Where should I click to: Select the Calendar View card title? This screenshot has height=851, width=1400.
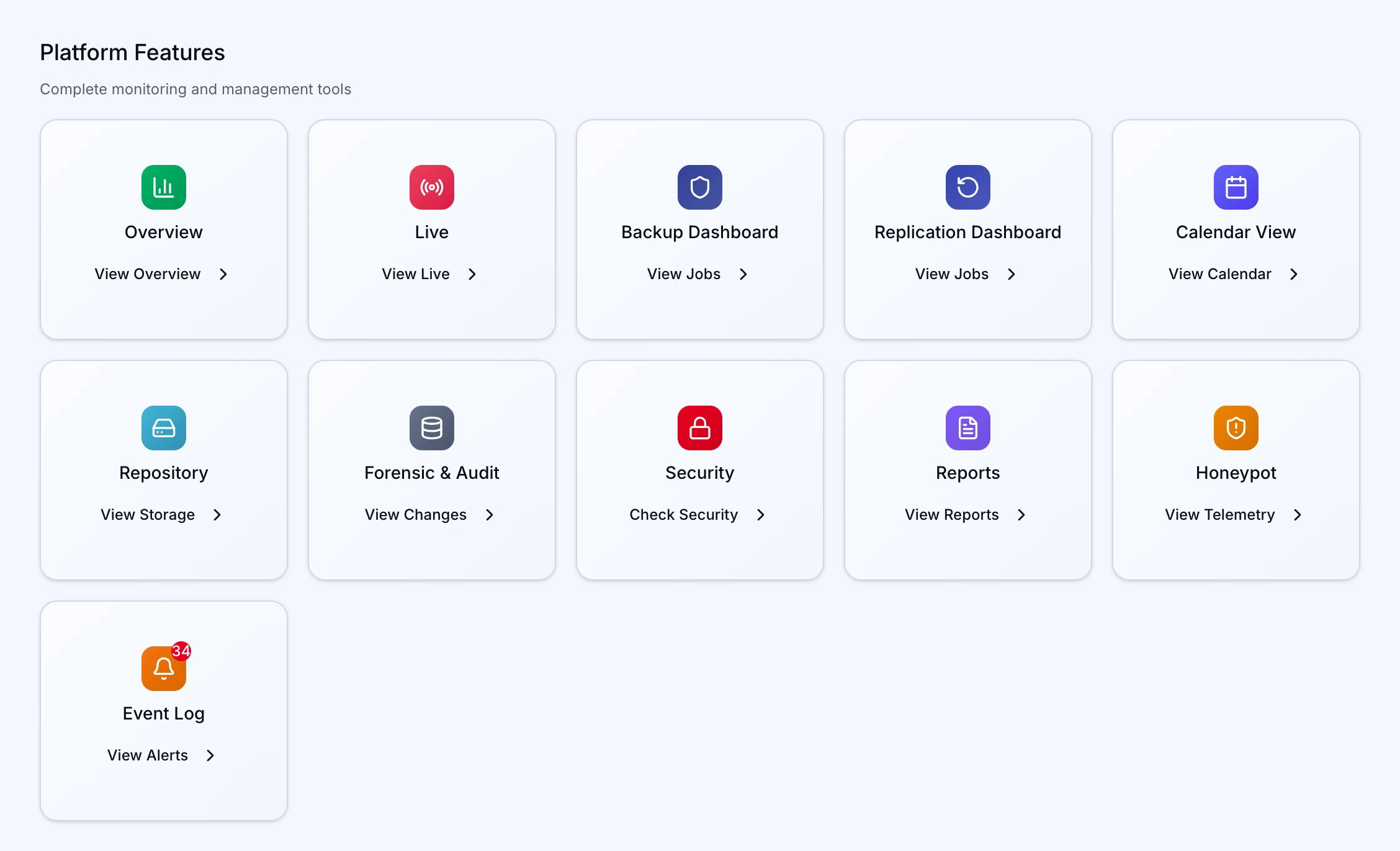pos(1236,232)
